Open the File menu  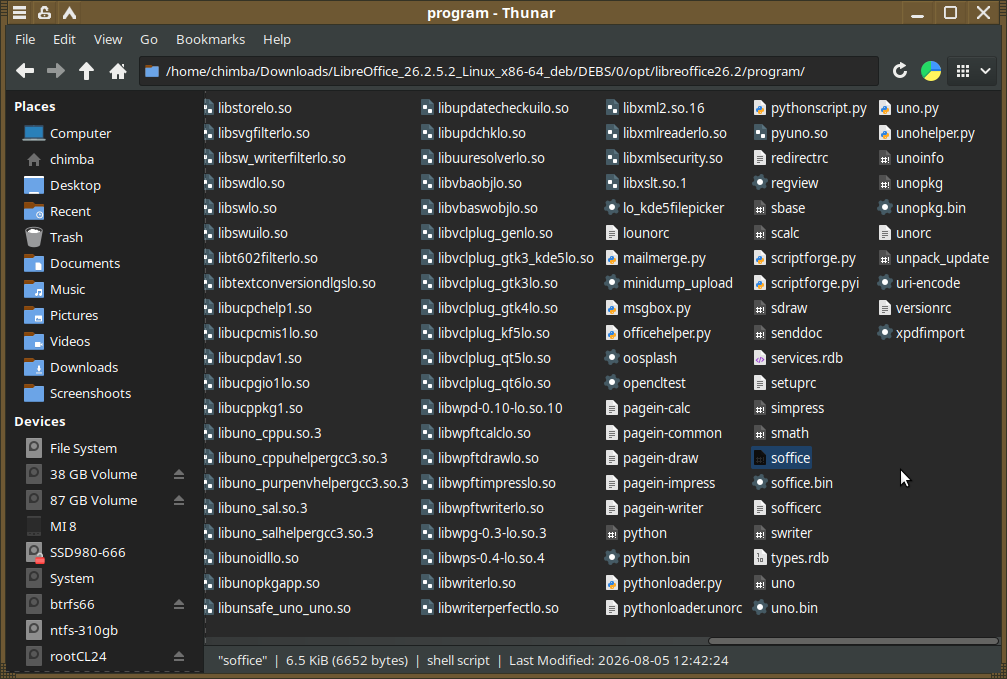(25, 39)
